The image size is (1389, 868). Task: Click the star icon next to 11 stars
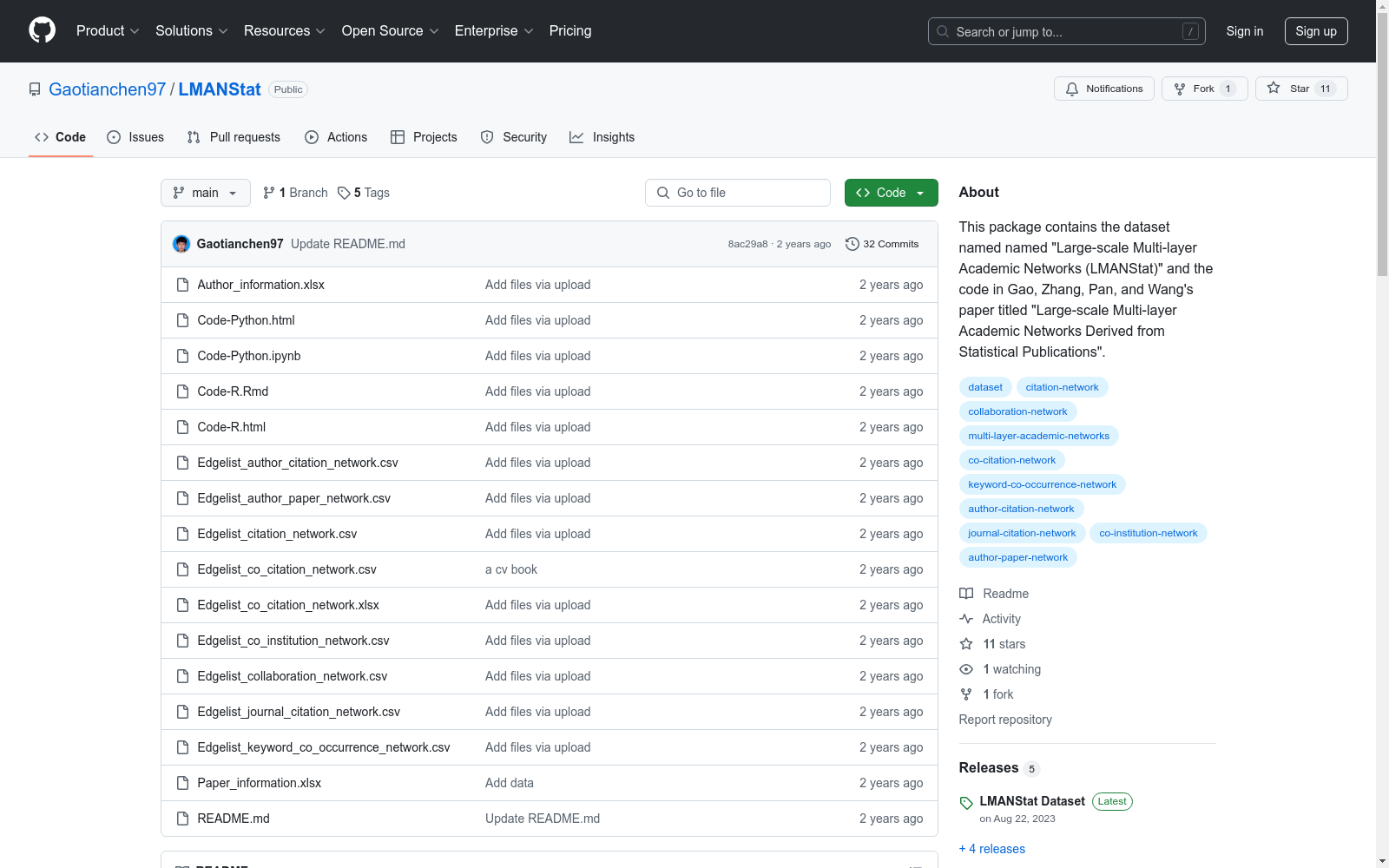tap(966, 644)
